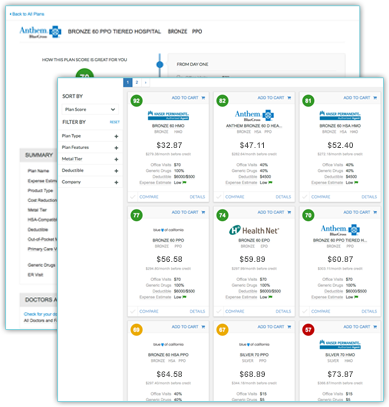Select page 1 in pagination
Image resolution: width=389 pixels, height=407 pixels.
tap(128, 82)
